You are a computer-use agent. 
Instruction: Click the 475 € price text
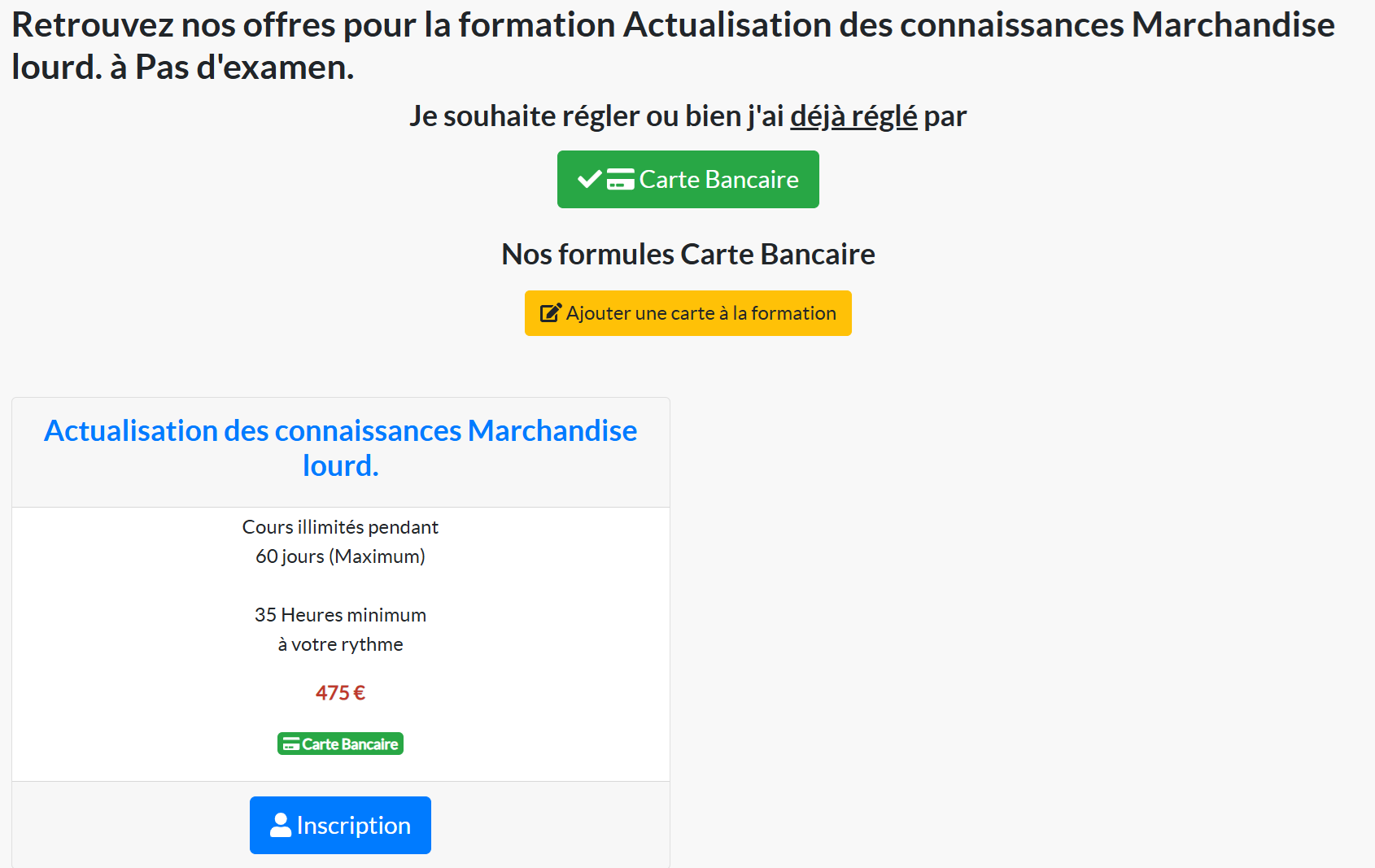point(340,693)
